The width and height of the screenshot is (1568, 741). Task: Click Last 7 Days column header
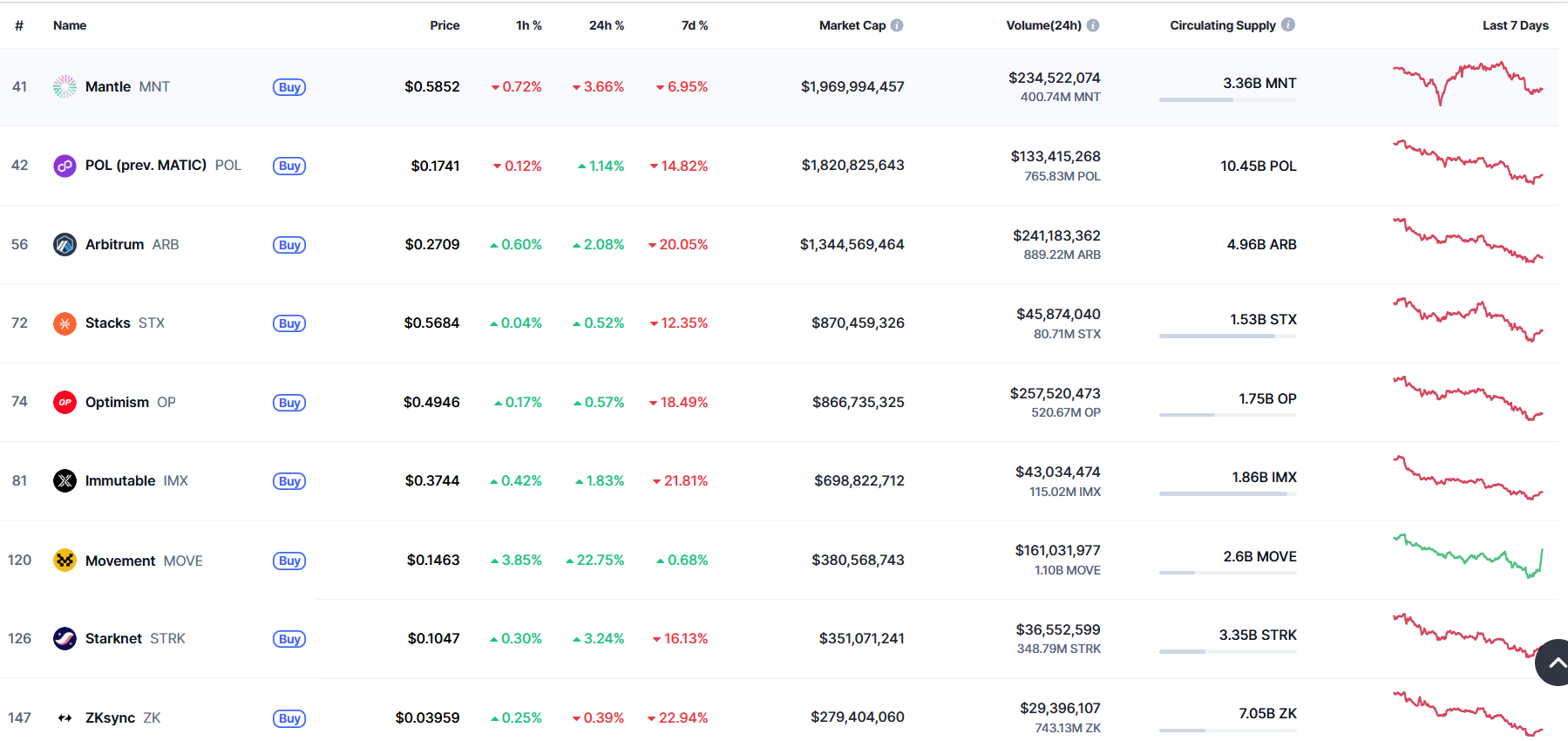click(x=1516, y=25)
